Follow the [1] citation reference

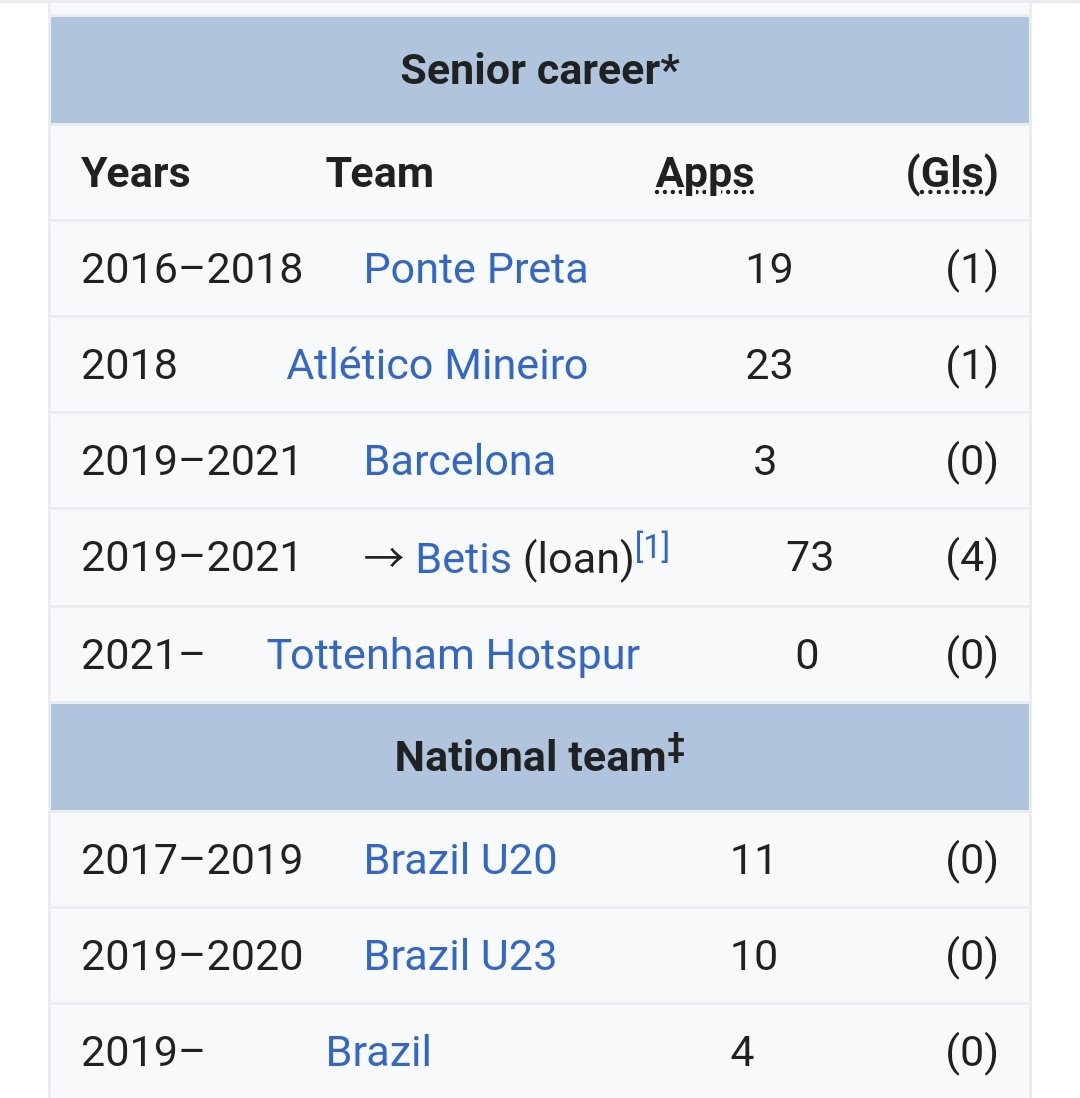coord(652,546)
